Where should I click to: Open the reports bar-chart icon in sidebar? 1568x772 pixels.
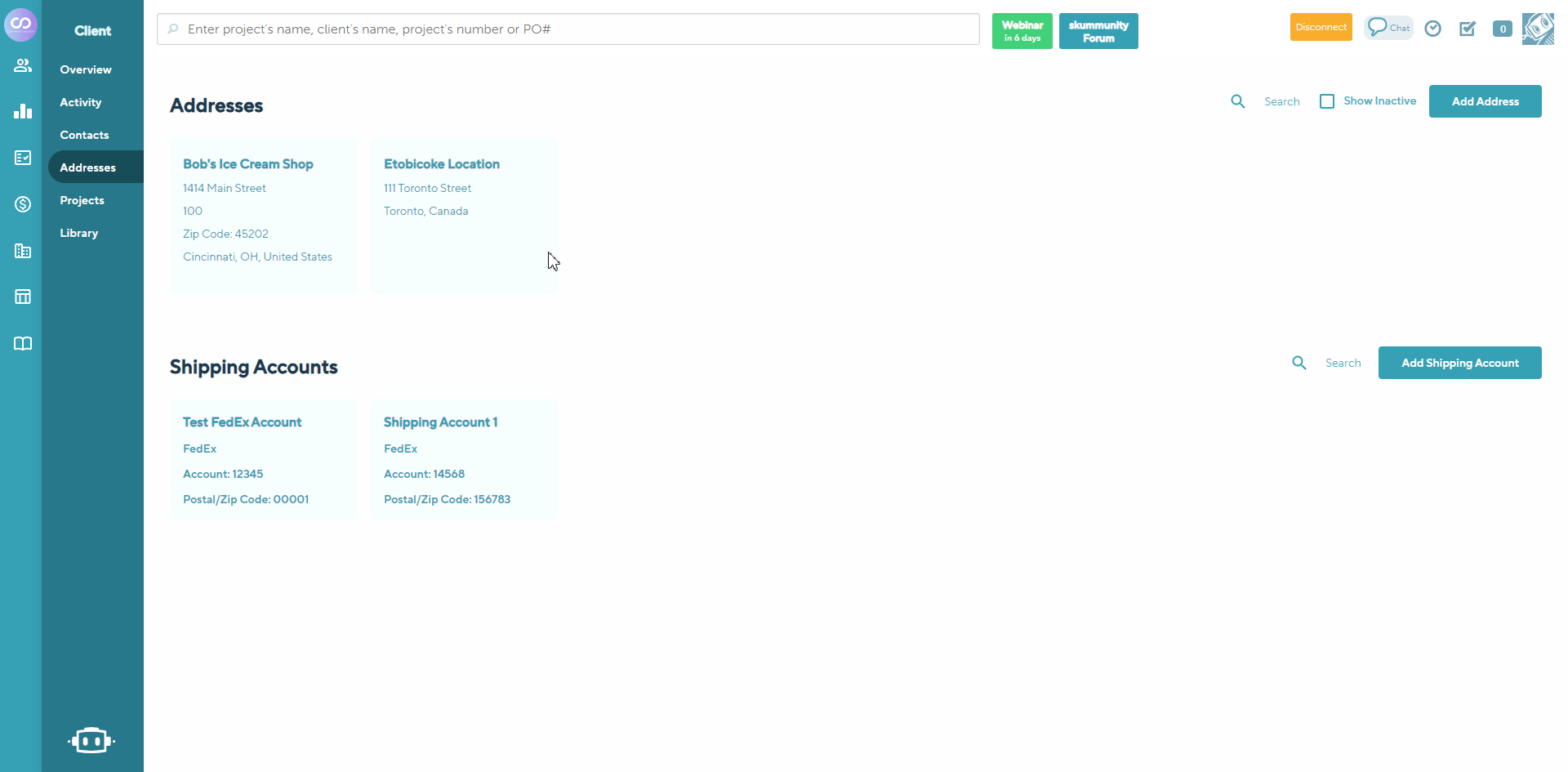pyautogui.click(x=22, y=111)
